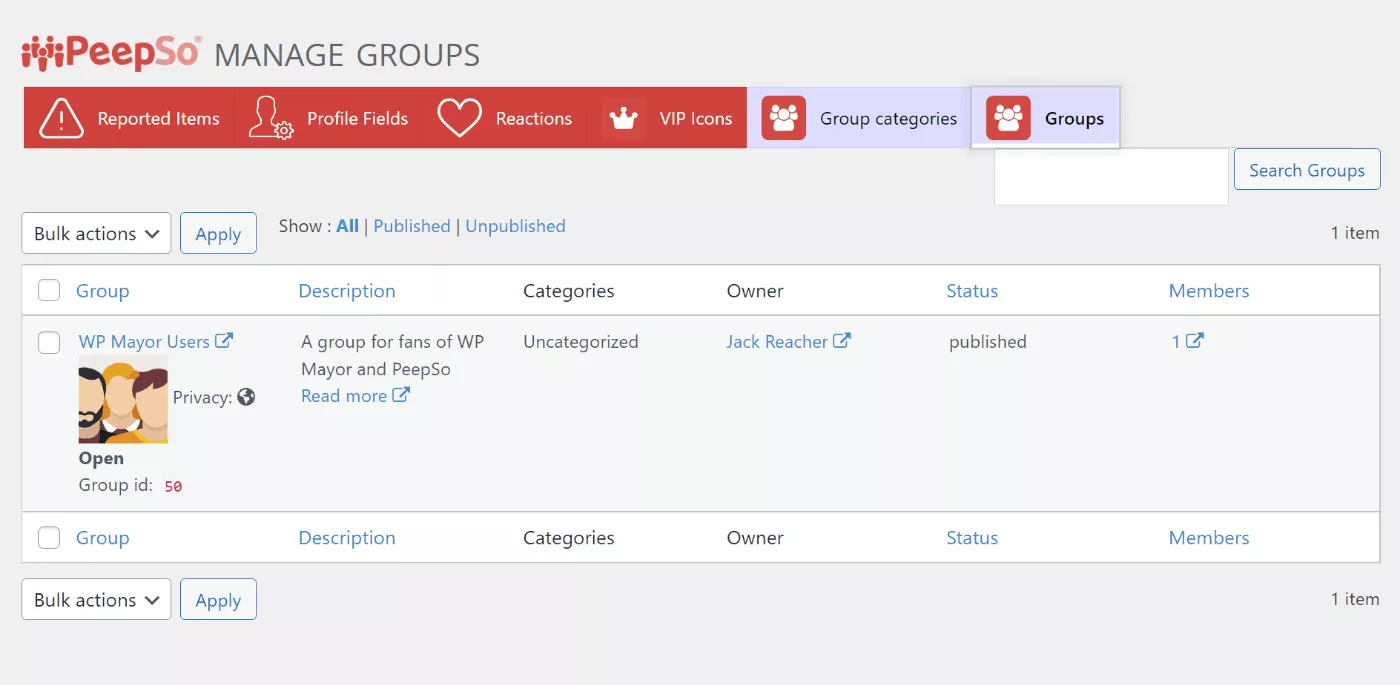Click the Search Groups button
The height and width of the screenshot is (685, 1400).
(1307, 170)
